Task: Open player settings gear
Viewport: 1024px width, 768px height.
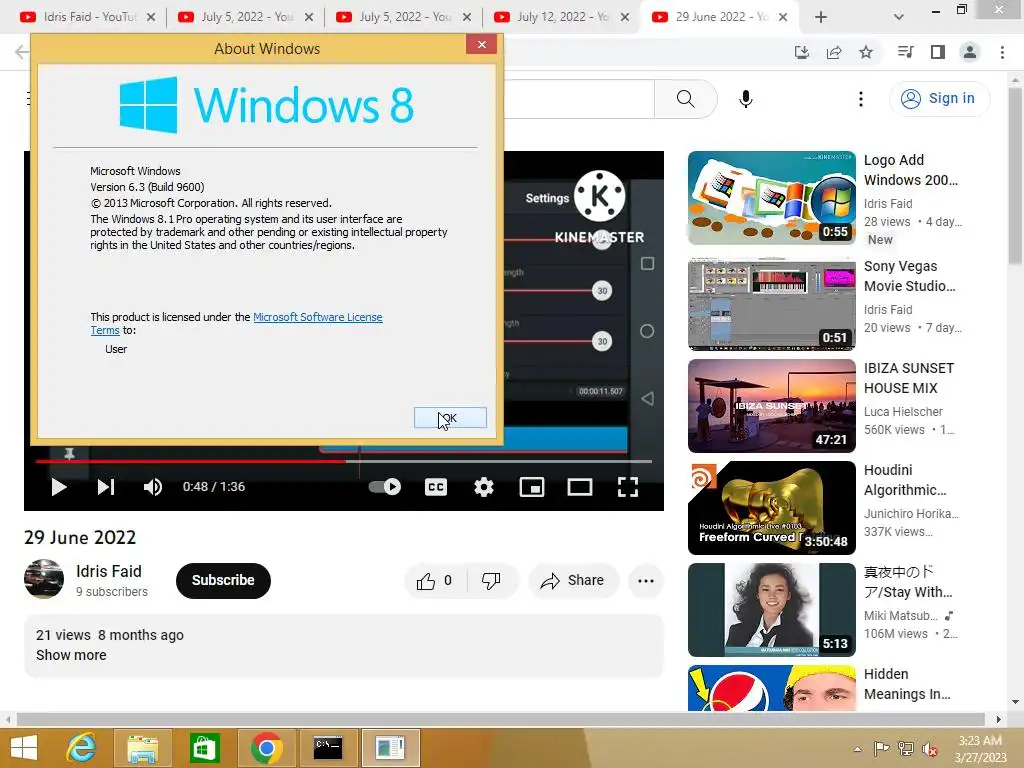Action: (x=484, y=487)
